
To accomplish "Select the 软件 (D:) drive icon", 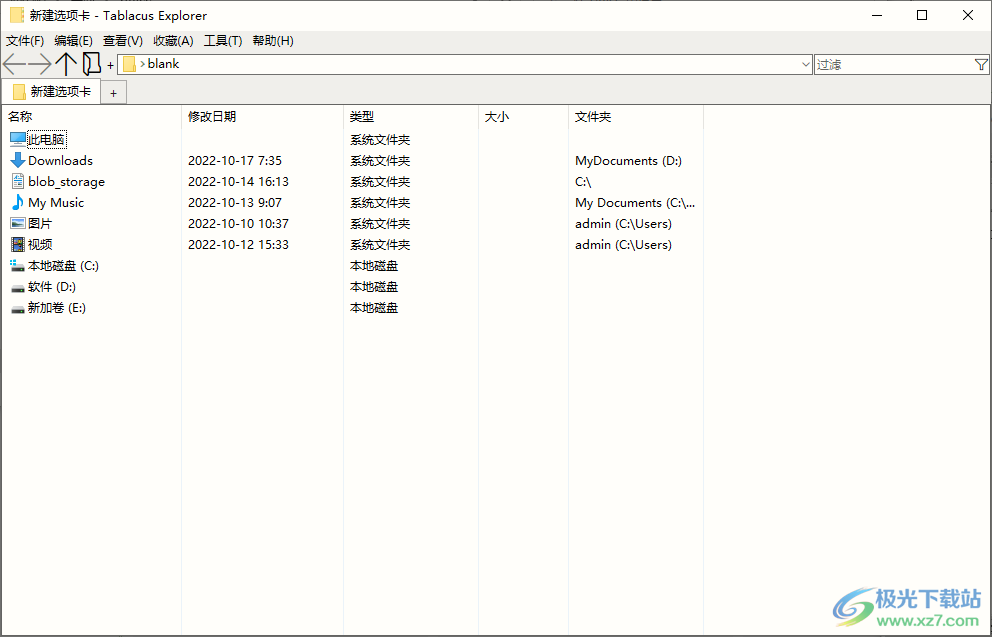I will (x=18, y=288).
